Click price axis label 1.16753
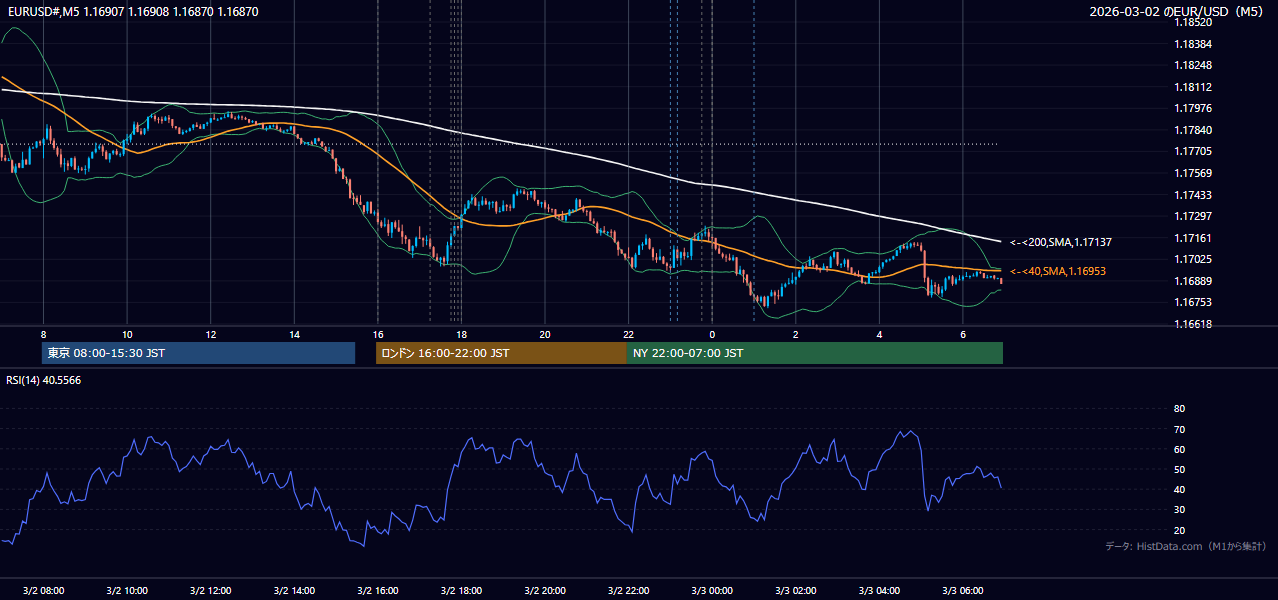The width and height of the screenshot is (1278, 600). point(1193,302)
